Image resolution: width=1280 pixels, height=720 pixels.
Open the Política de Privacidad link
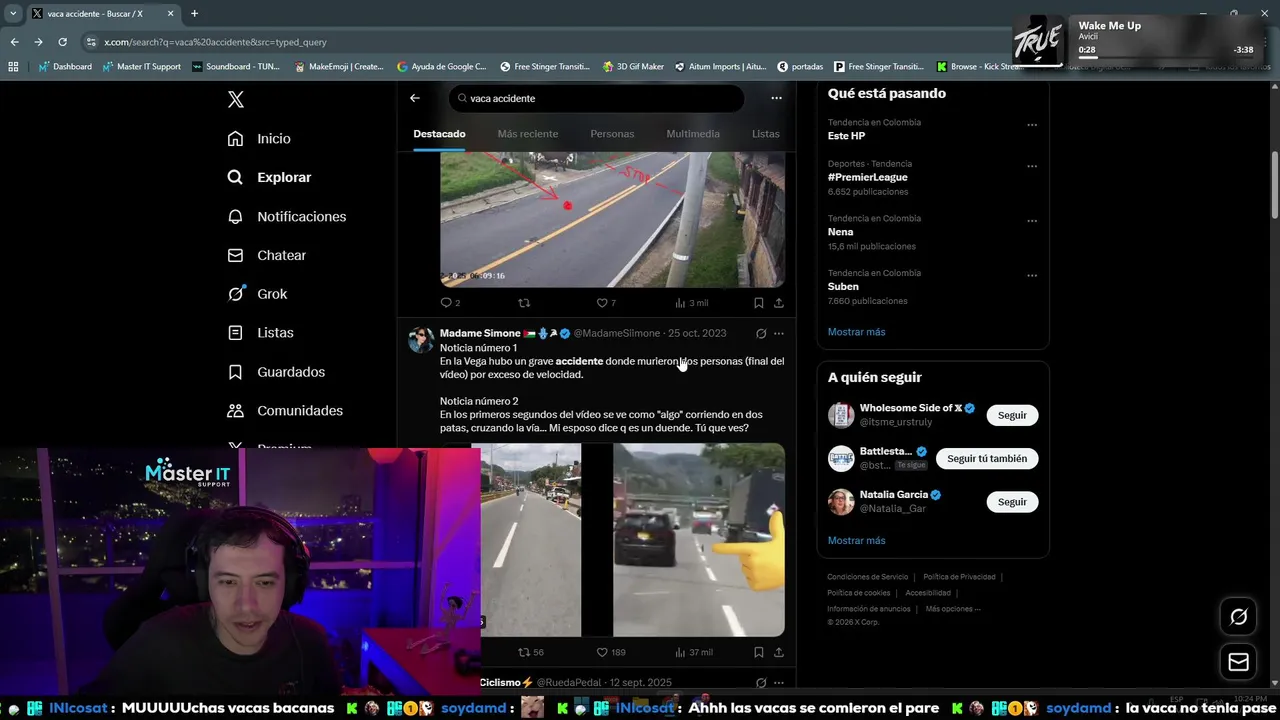coord(959,577)
